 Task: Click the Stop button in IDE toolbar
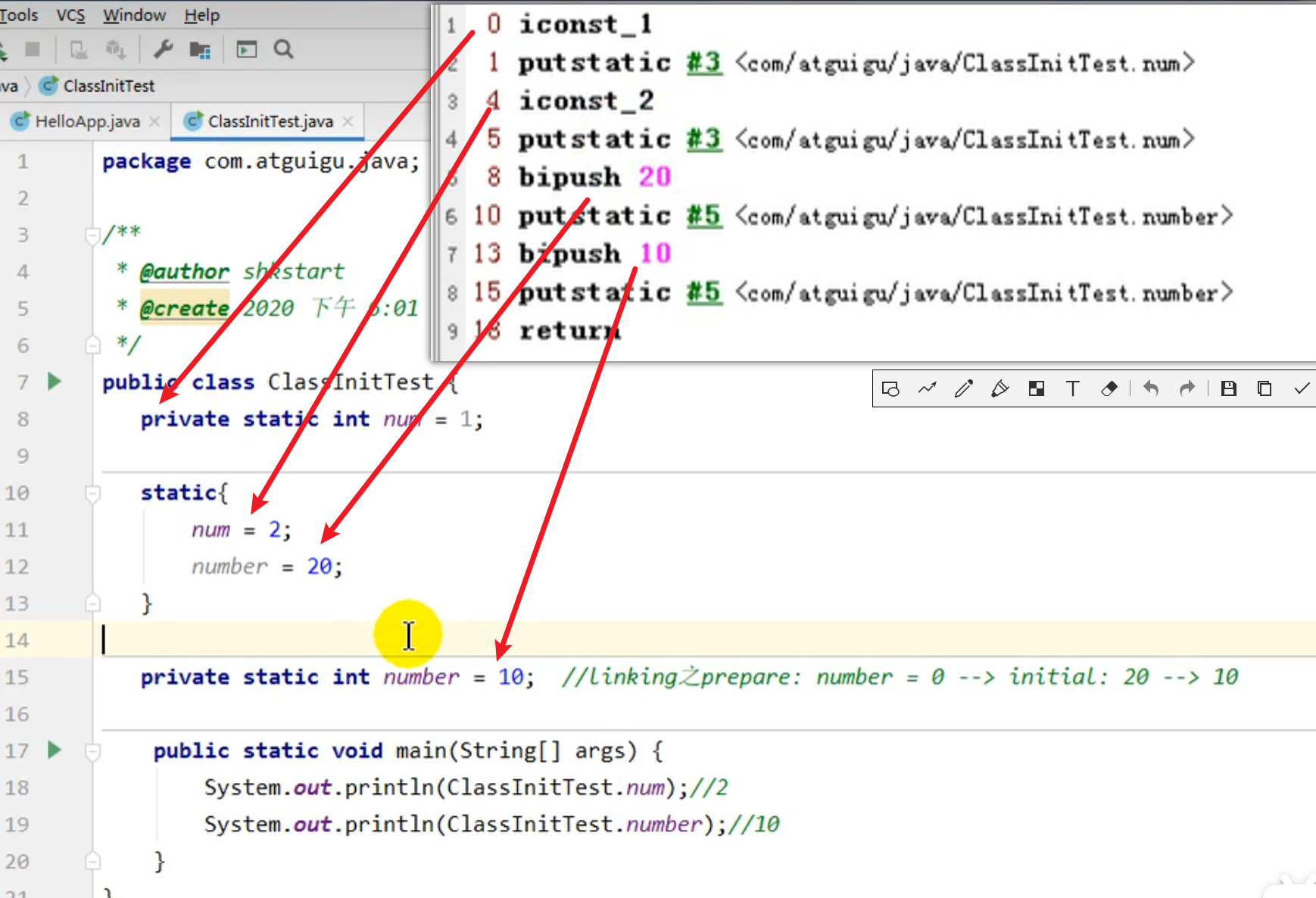click(33, 50)
